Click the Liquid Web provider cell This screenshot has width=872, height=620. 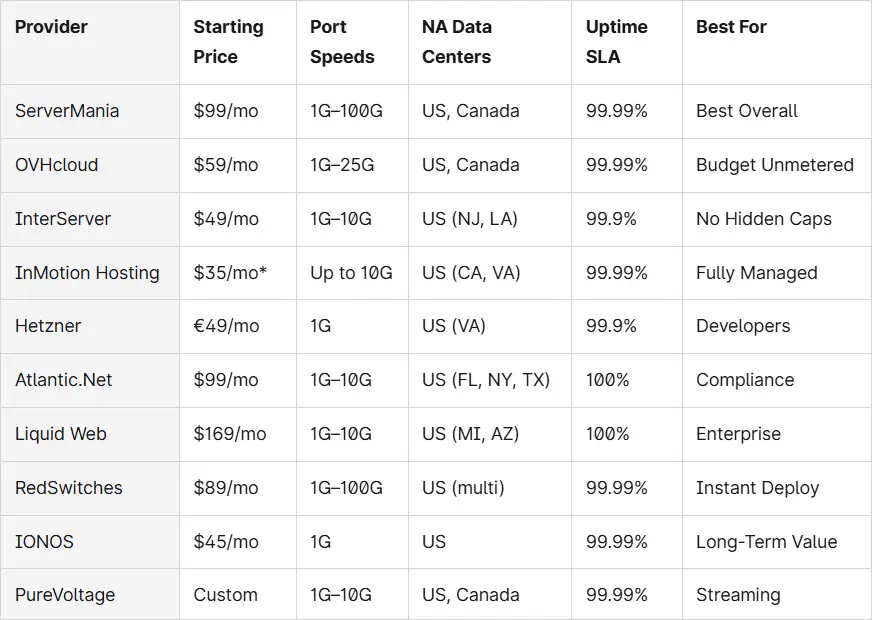[x=61, y=434]
